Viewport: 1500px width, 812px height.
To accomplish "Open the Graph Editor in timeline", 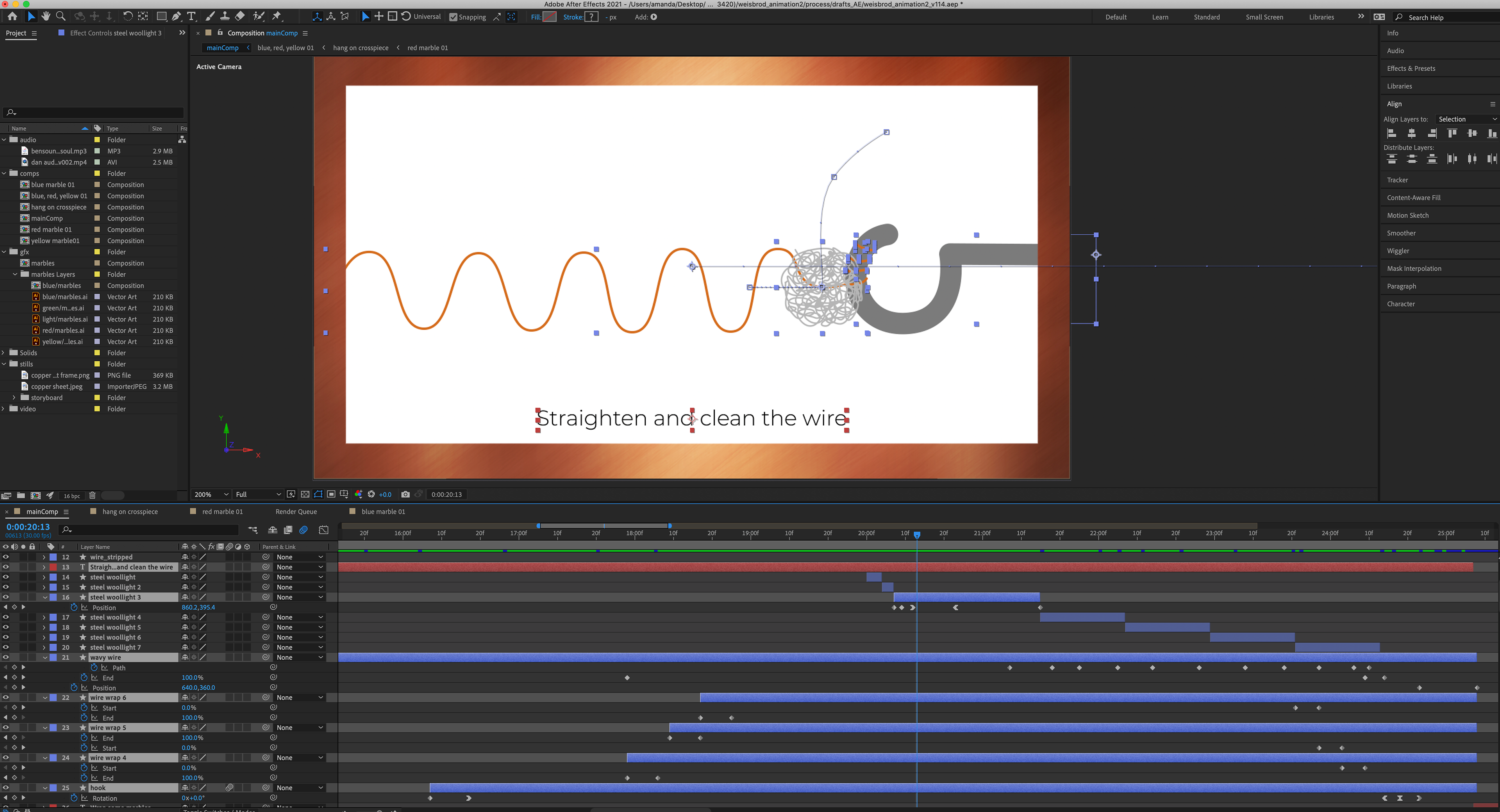I will point(324,530).
